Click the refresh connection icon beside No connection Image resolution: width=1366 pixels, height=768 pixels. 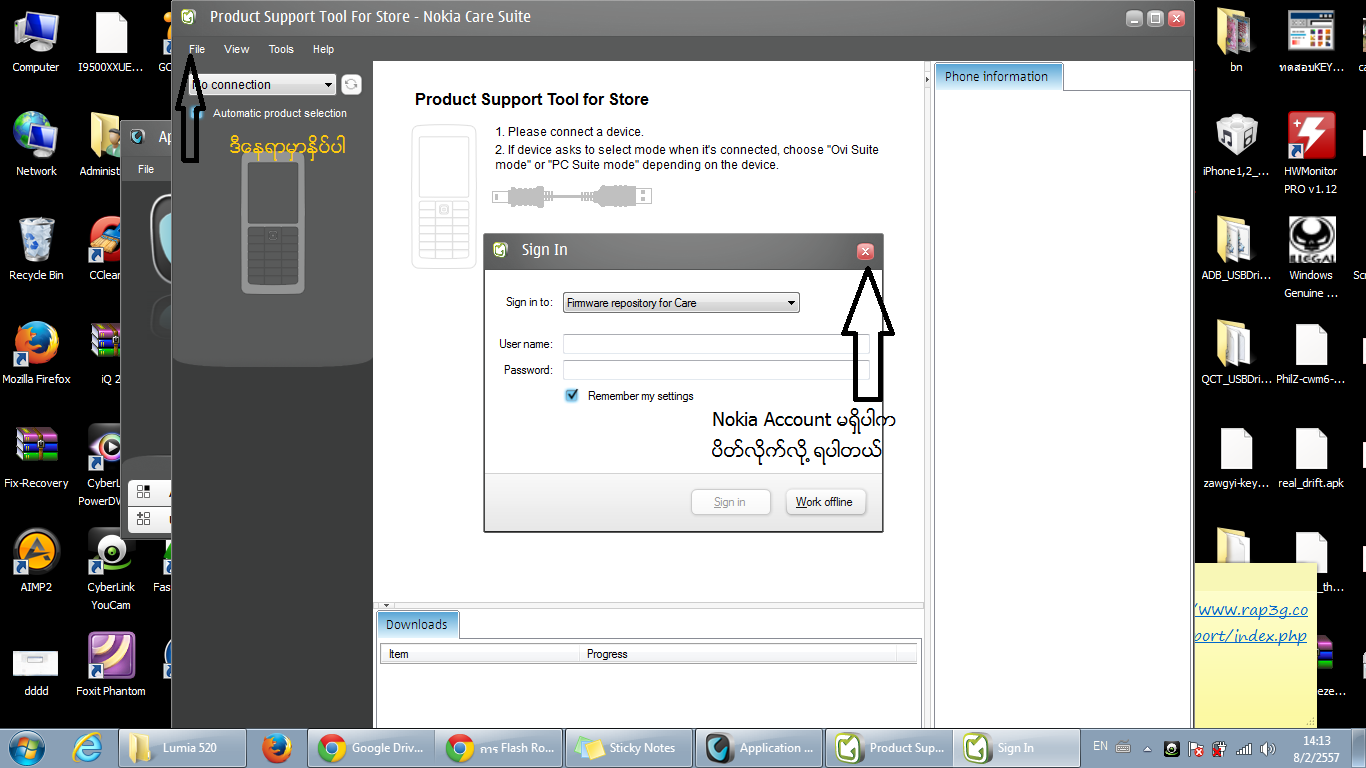tap(351, 85)
